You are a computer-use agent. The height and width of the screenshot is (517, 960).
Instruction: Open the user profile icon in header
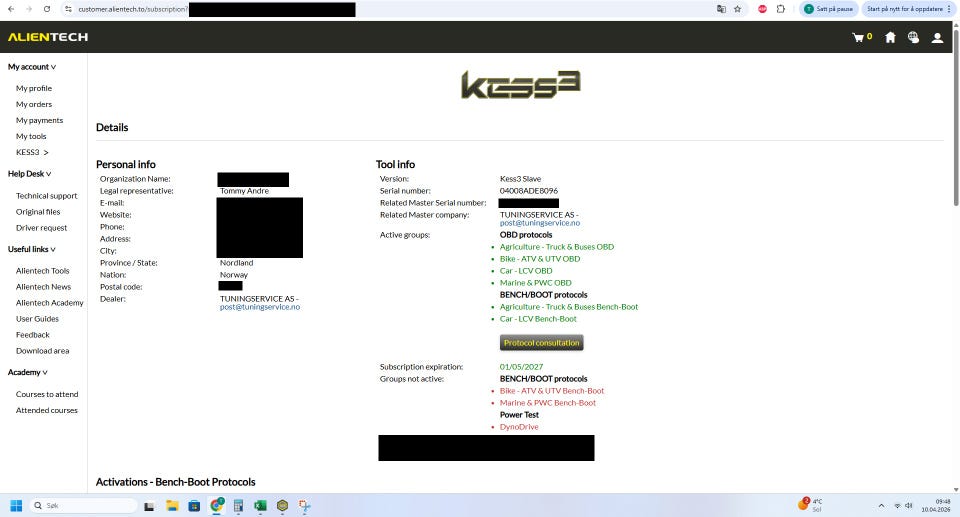(937, 37)
